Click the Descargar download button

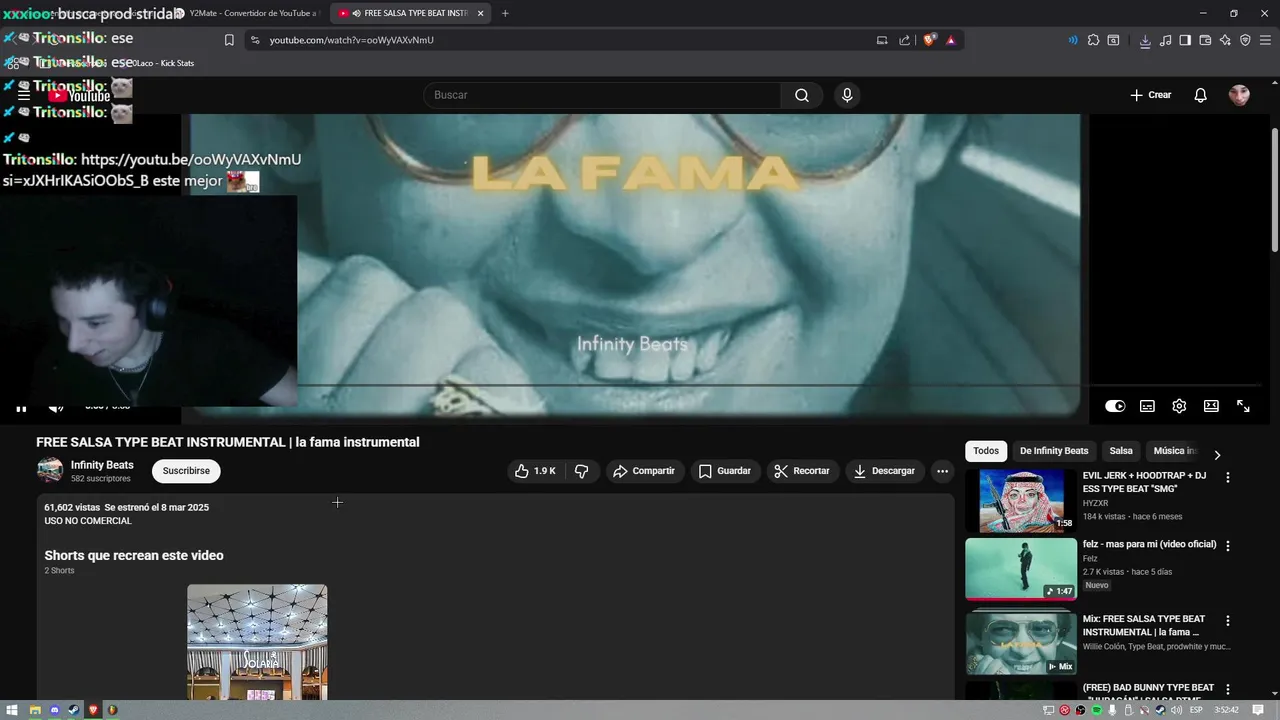coord(885,471)
